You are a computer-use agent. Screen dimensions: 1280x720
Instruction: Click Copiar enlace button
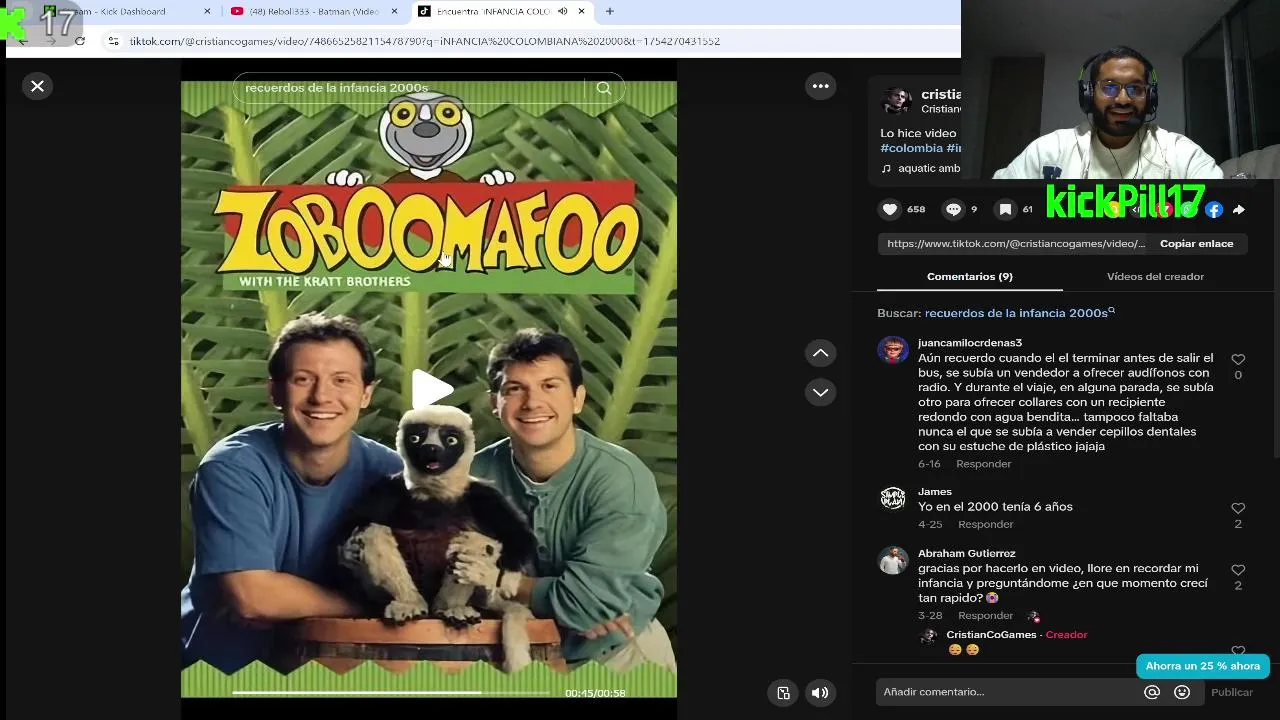point(1196,244)
